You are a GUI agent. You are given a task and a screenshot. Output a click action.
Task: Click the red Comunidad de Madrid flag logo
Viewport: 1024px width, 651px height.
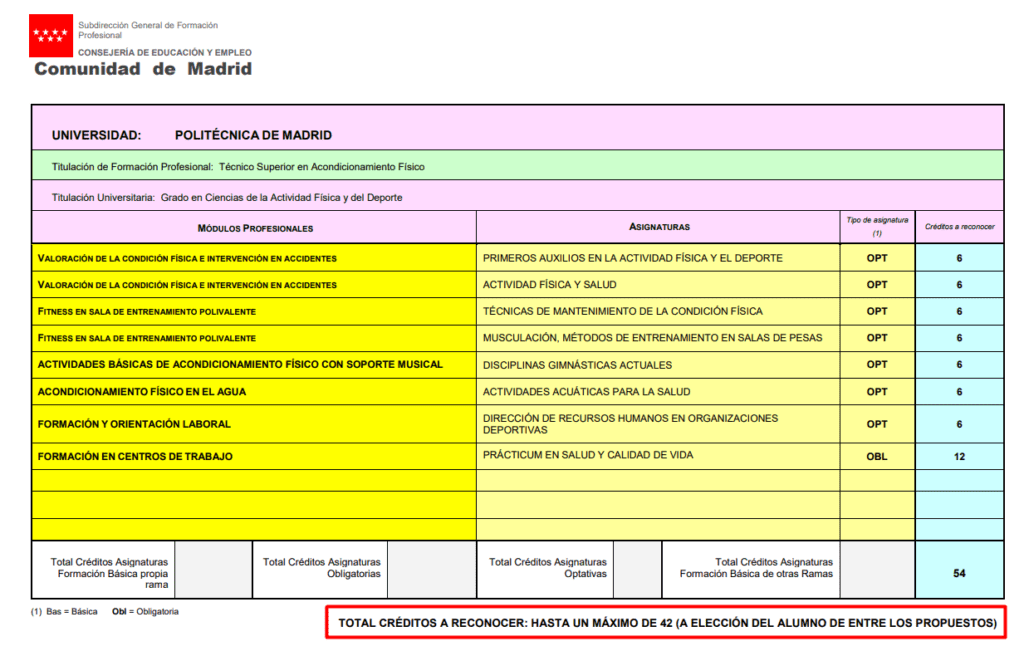[50, 35]
